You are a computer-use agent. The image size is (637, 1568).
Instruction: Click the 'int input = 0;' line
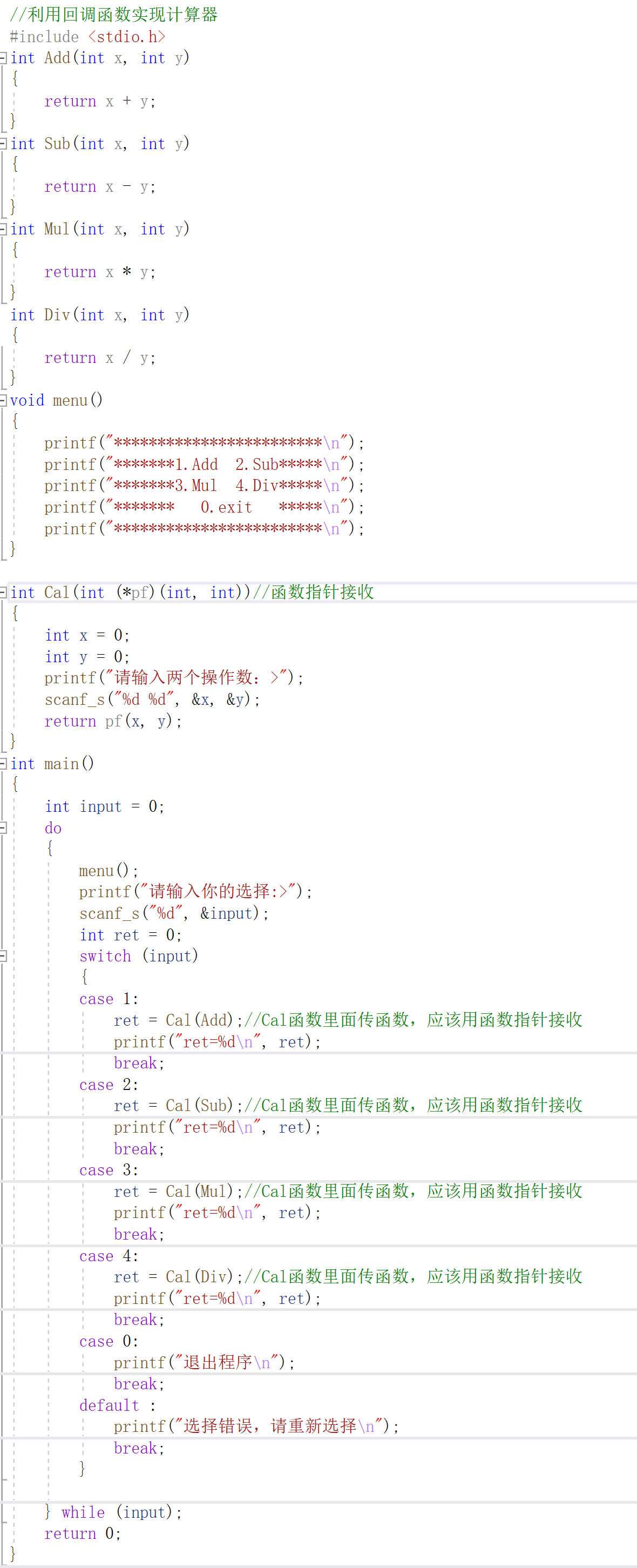click(x=105, y=806)
